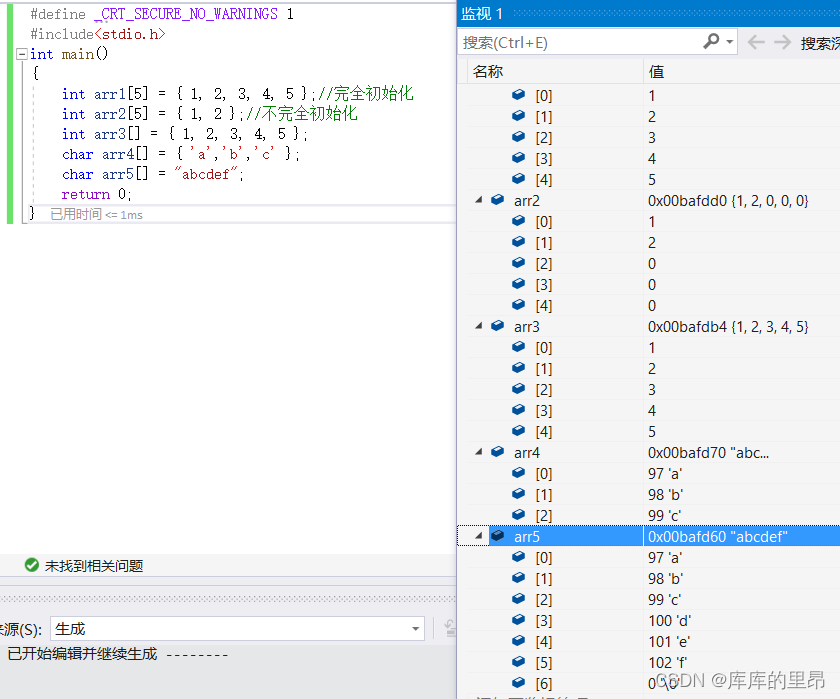Click value 0x00bafd70 "abc... of arr4

708,453
